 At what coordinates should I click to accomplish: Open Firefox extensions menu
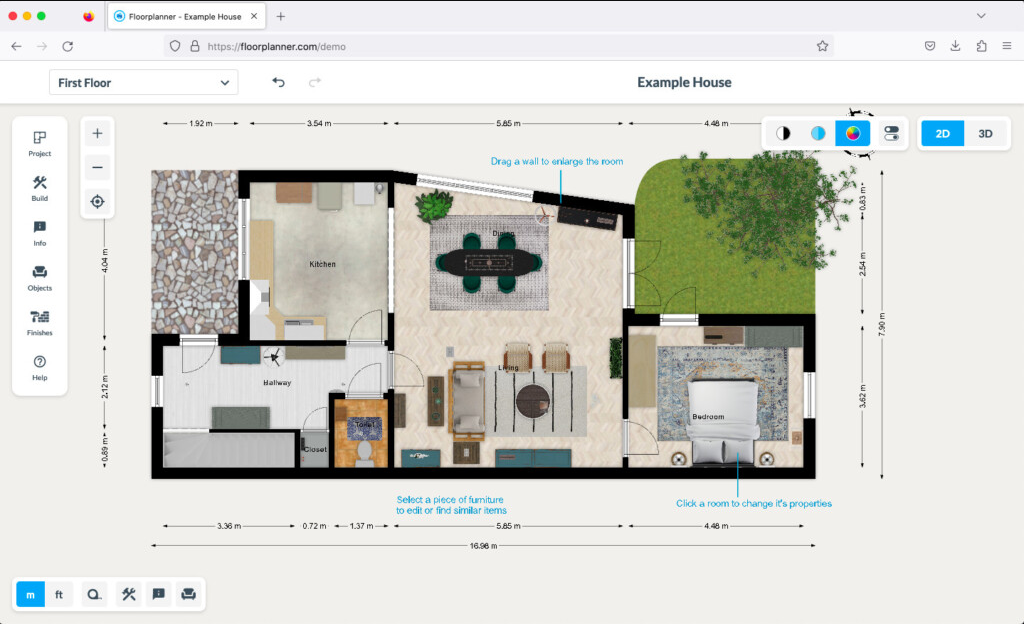click(x=981, y=46)
